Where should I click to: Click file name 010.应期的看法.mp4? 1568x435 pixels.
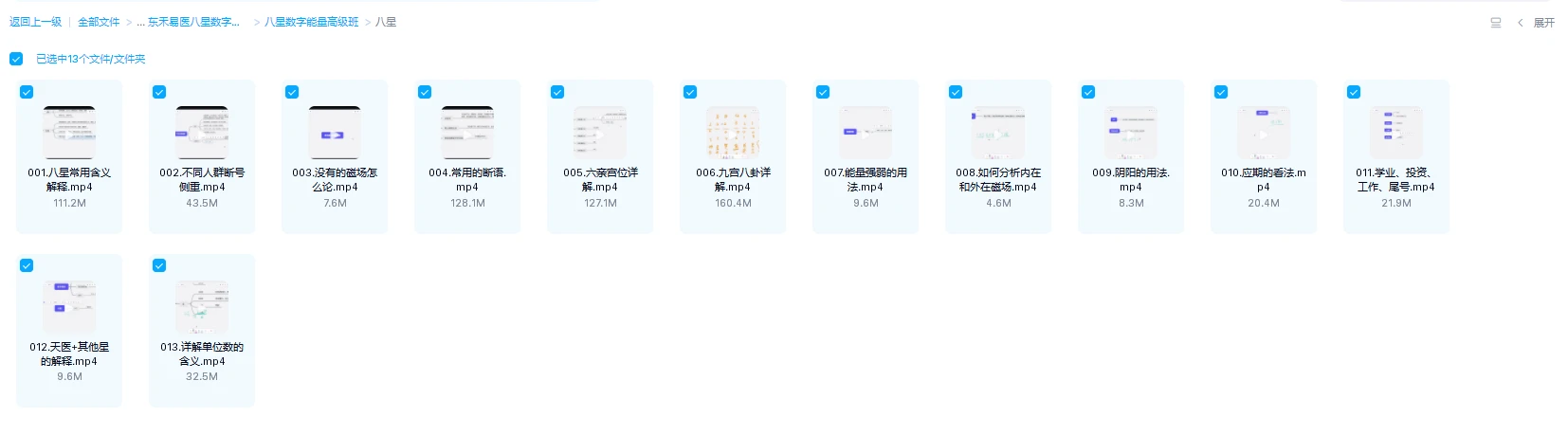(x=1264, y=180)
